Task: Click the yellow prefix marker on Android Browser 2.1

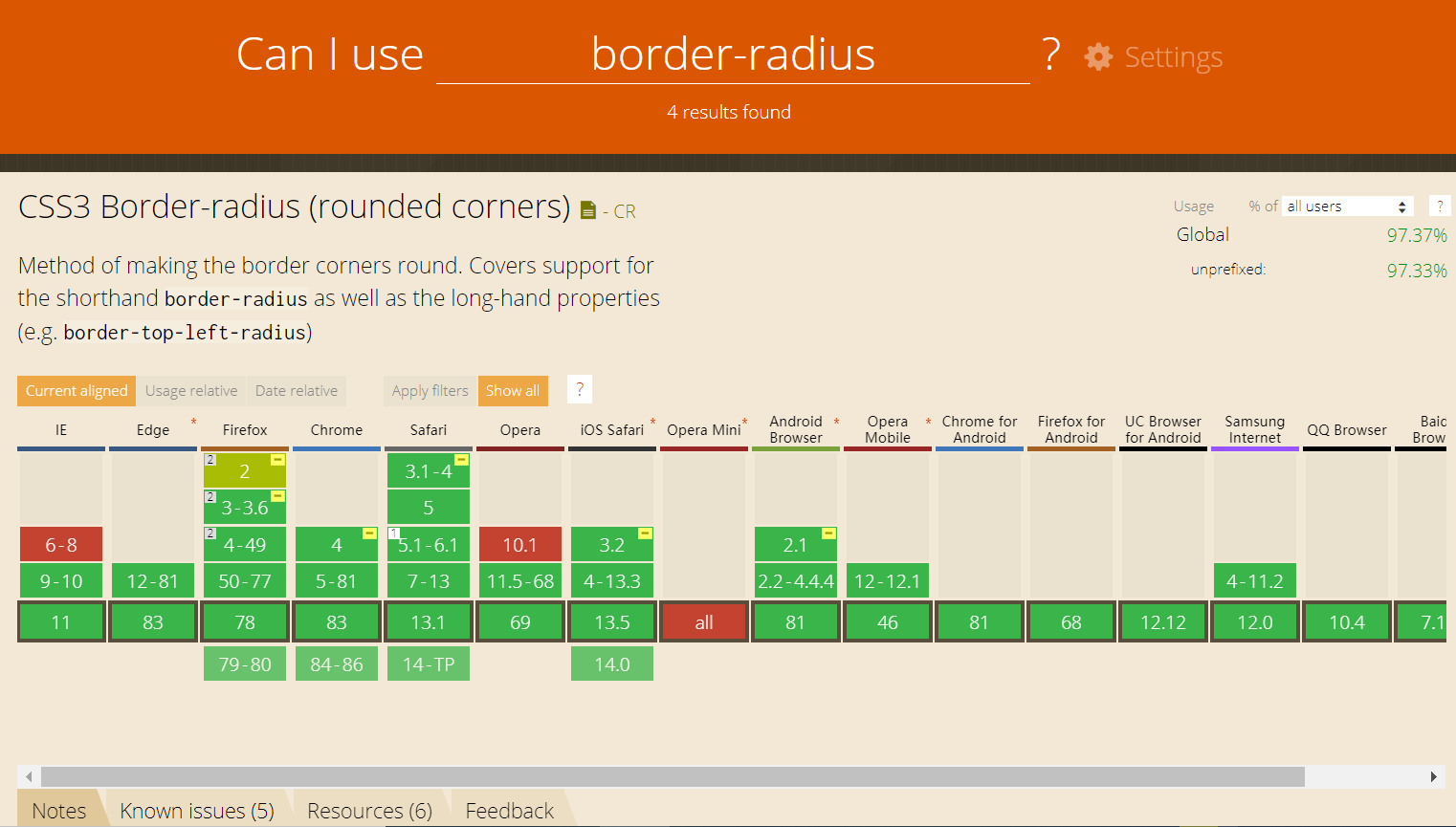Action: tap(828, 533)
